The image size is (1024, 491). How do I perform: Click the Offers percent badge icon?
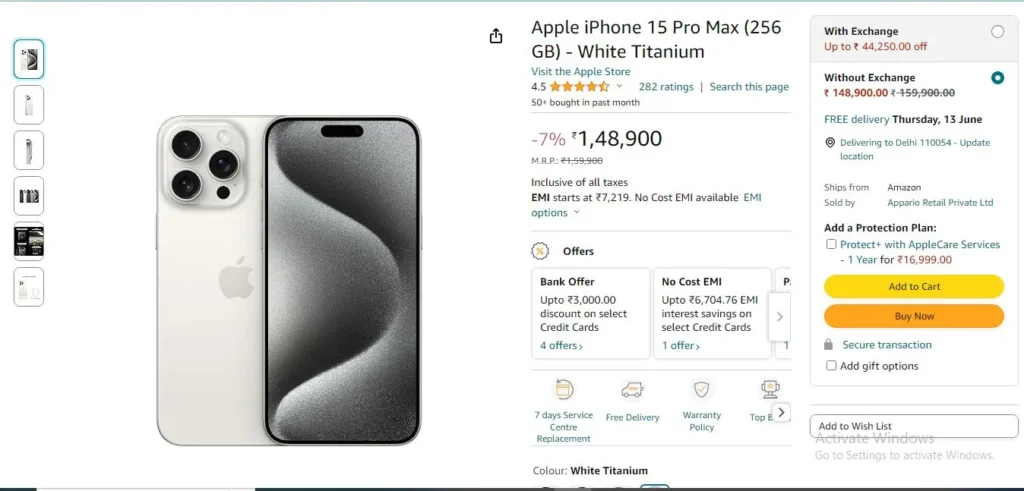pos(540,251)
